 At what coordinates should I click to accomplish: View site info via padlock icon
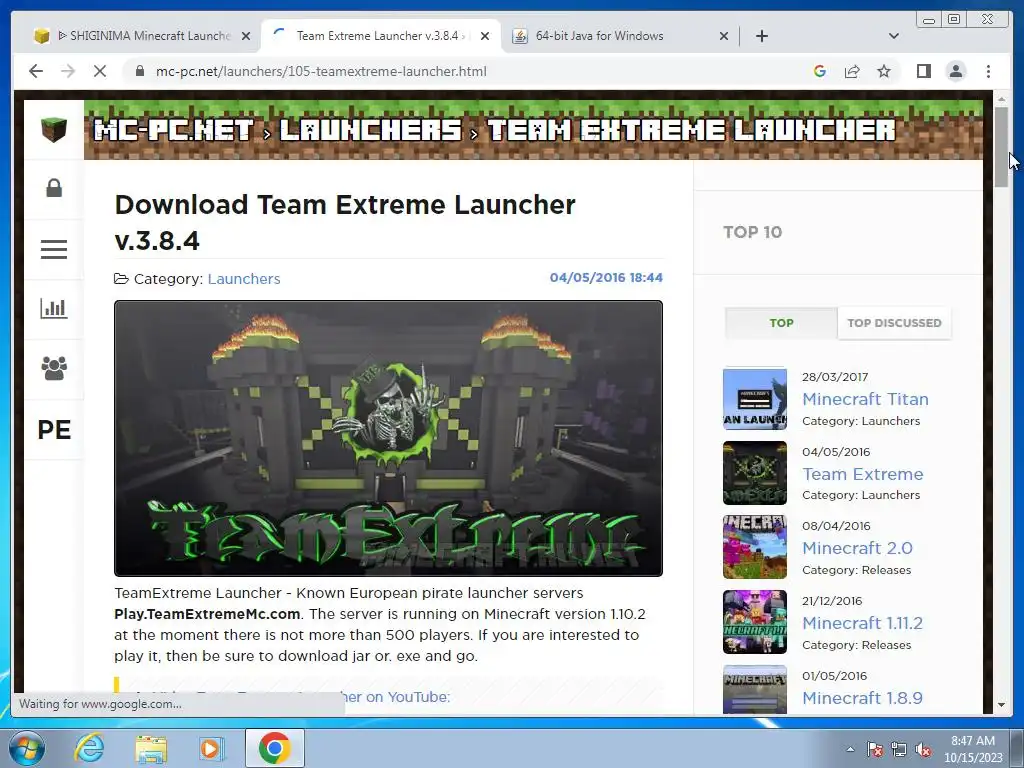(140, 71)
